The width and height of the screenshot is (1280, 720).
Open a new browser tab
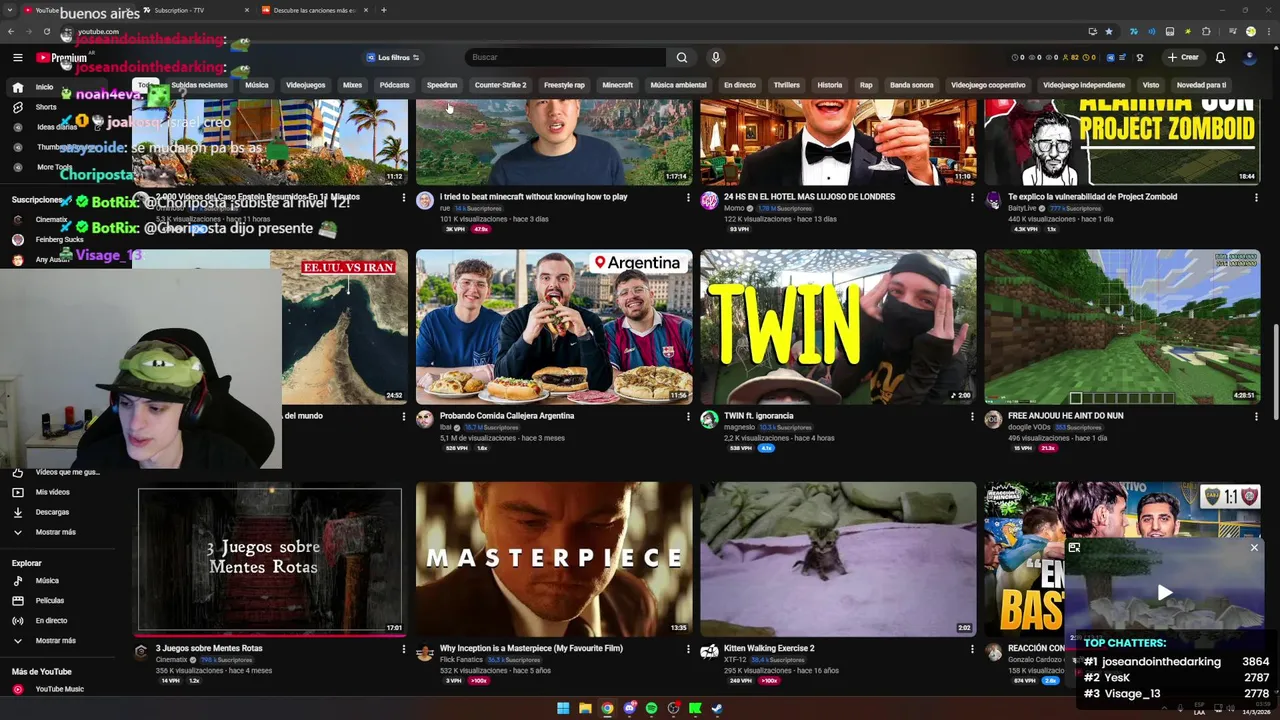[383, 10]
